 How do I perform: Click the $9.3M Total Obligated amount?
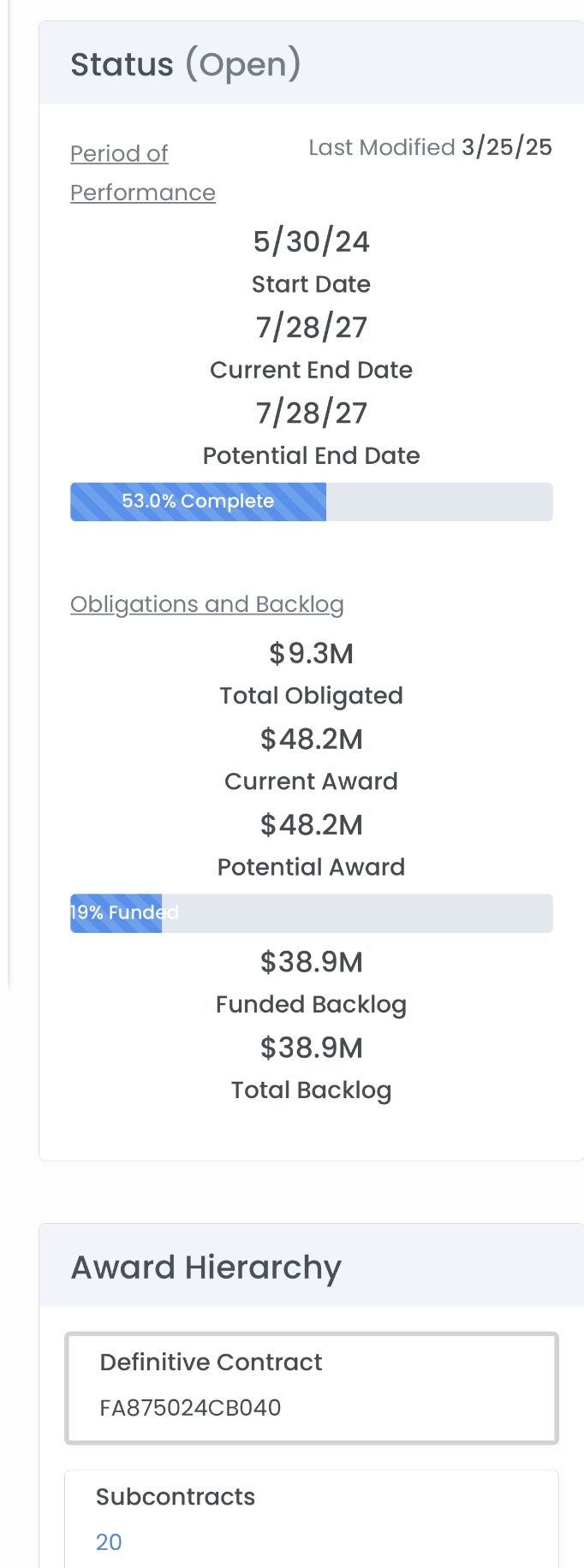click(311, 654)
